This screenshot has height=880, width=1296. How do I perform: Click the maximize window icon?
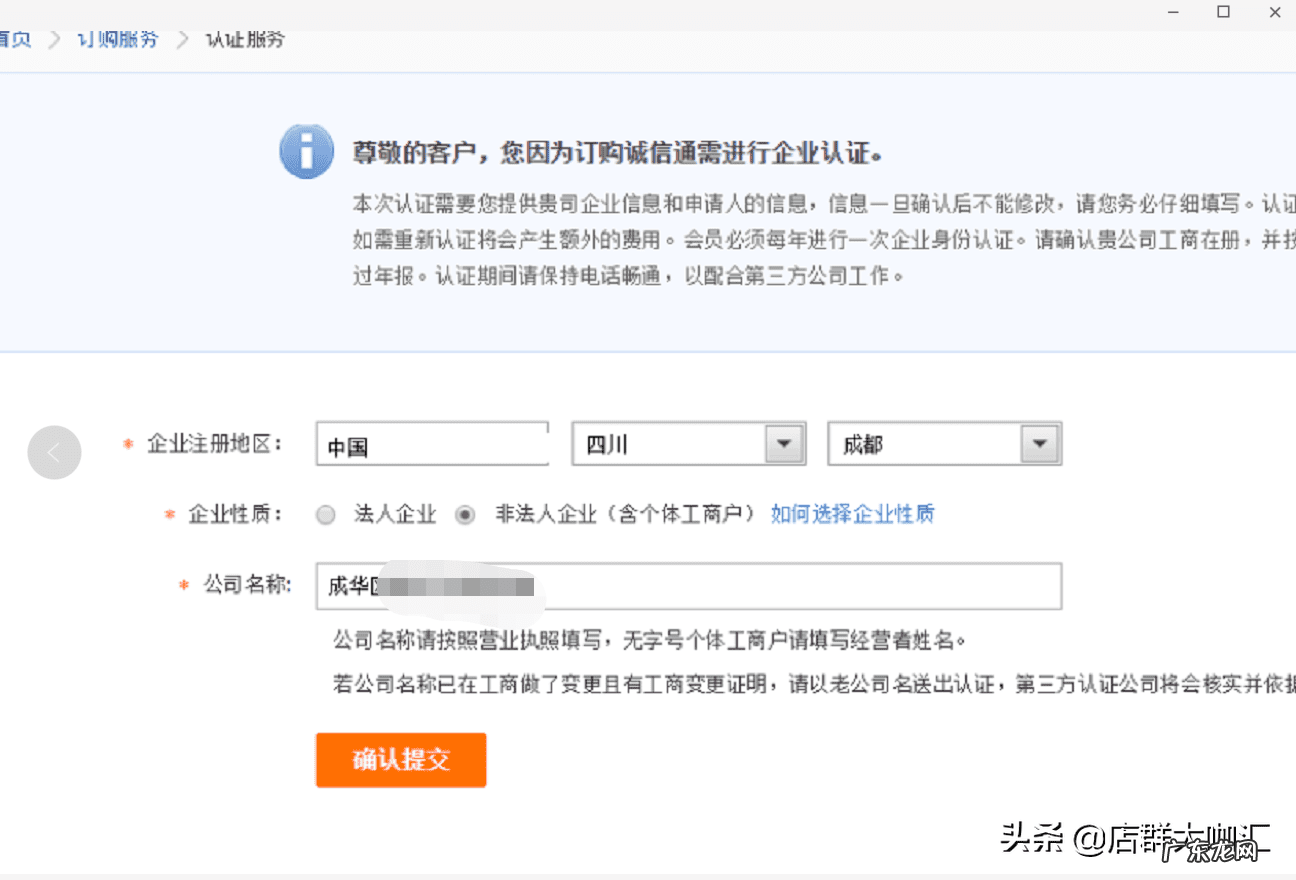(x=1223, y=12)
